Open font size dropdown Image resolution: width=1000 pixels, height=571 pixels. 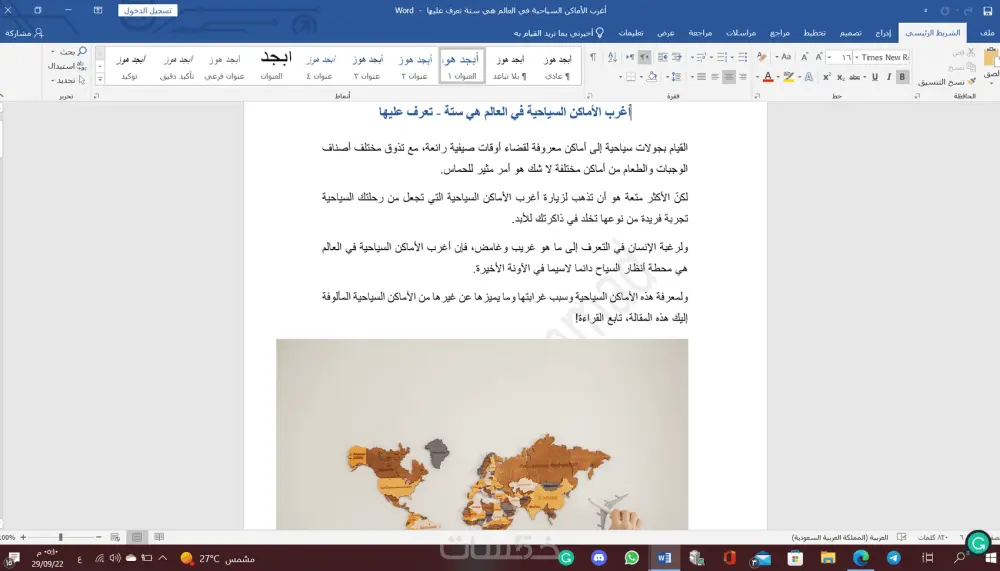pyautogui.click(x=830, y=57)
